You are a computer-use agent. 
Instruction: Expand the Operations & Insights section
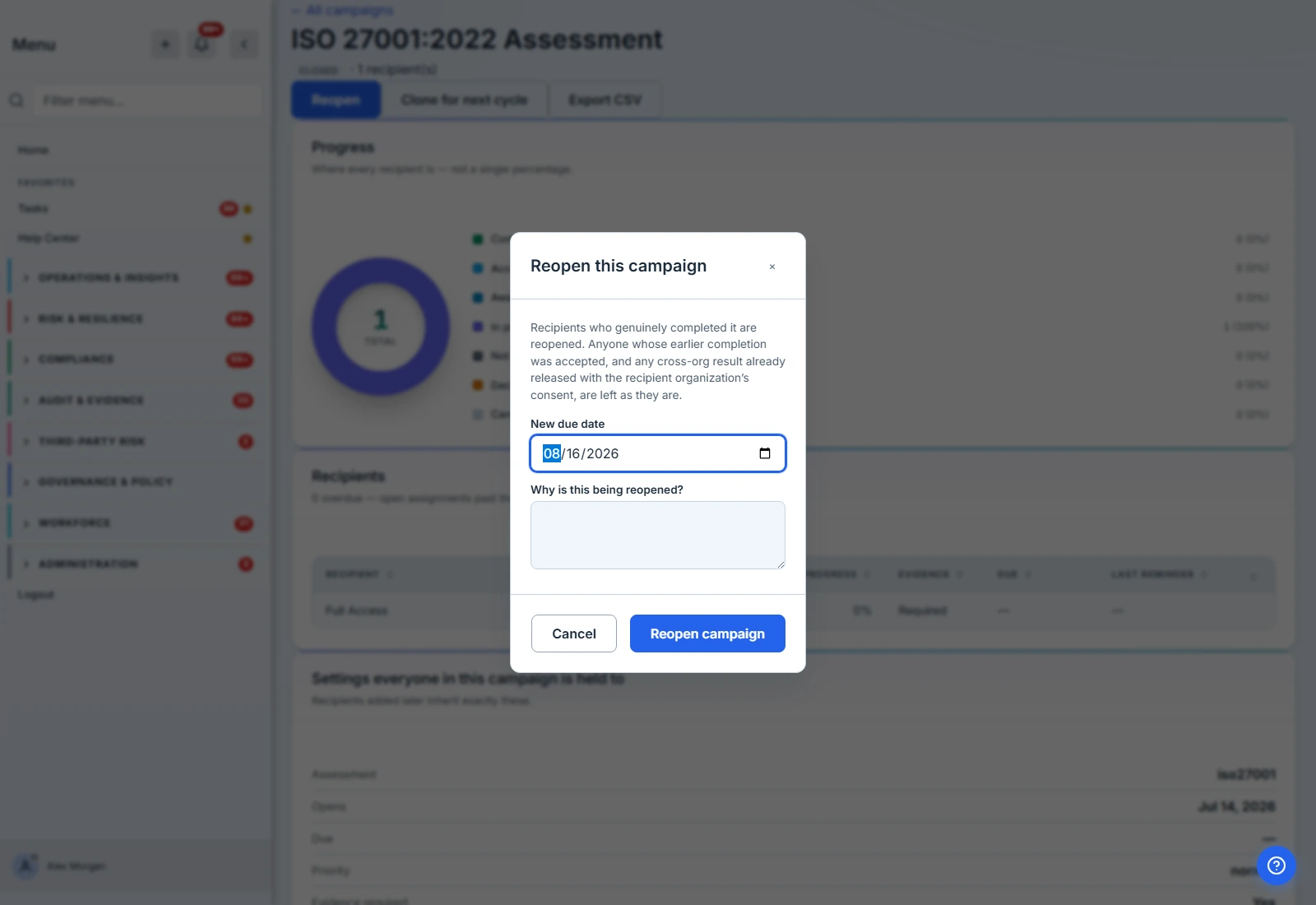tap(136, 278)
